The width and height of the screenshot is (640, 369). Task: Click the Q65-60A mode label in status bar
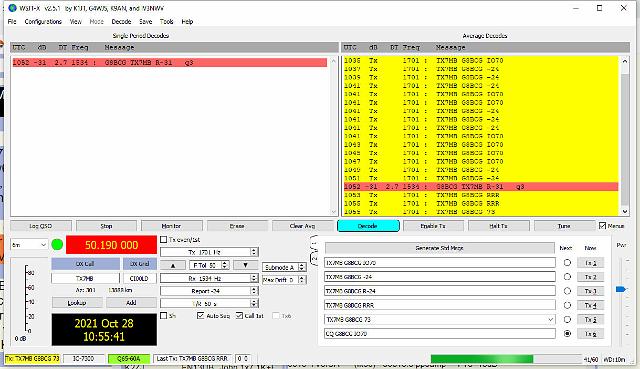click(x=129, y=358)
